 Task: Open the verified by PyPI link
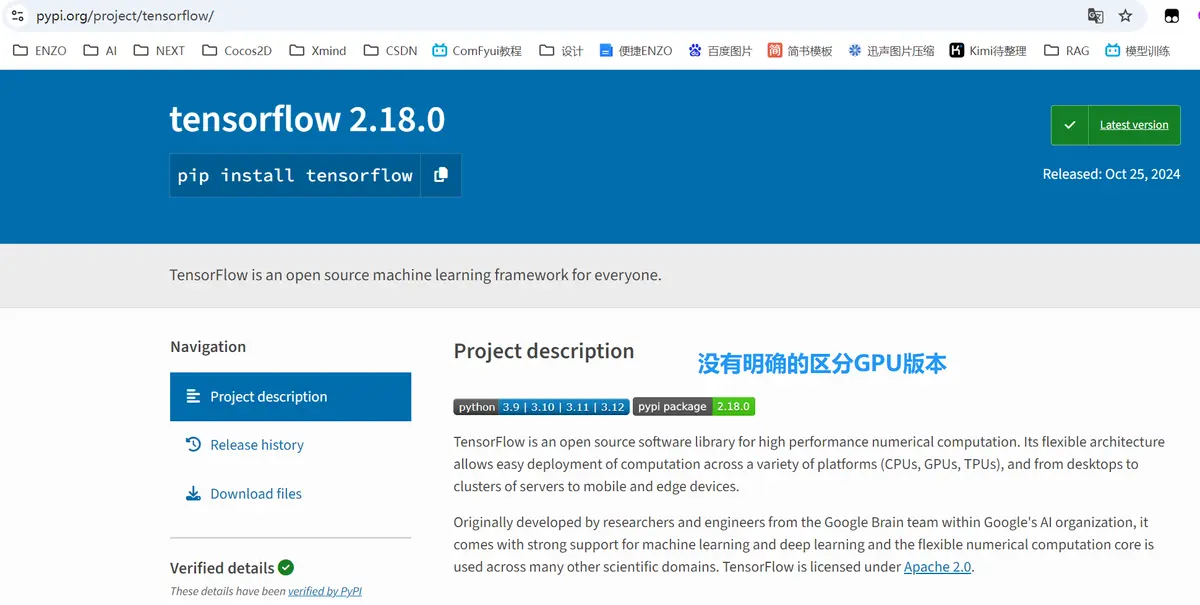(x=325, y=591)
